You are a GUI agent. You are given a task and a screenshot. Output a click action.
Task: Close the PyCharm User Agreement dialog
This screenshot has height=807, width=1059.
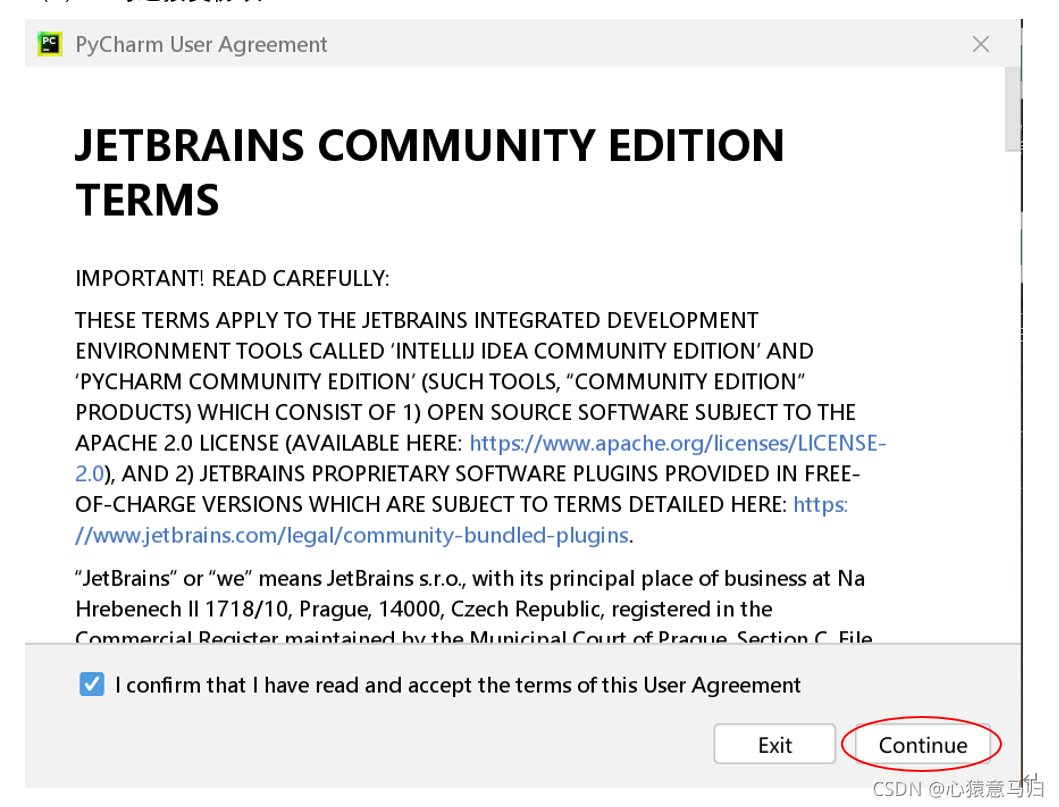click(980, 45)
